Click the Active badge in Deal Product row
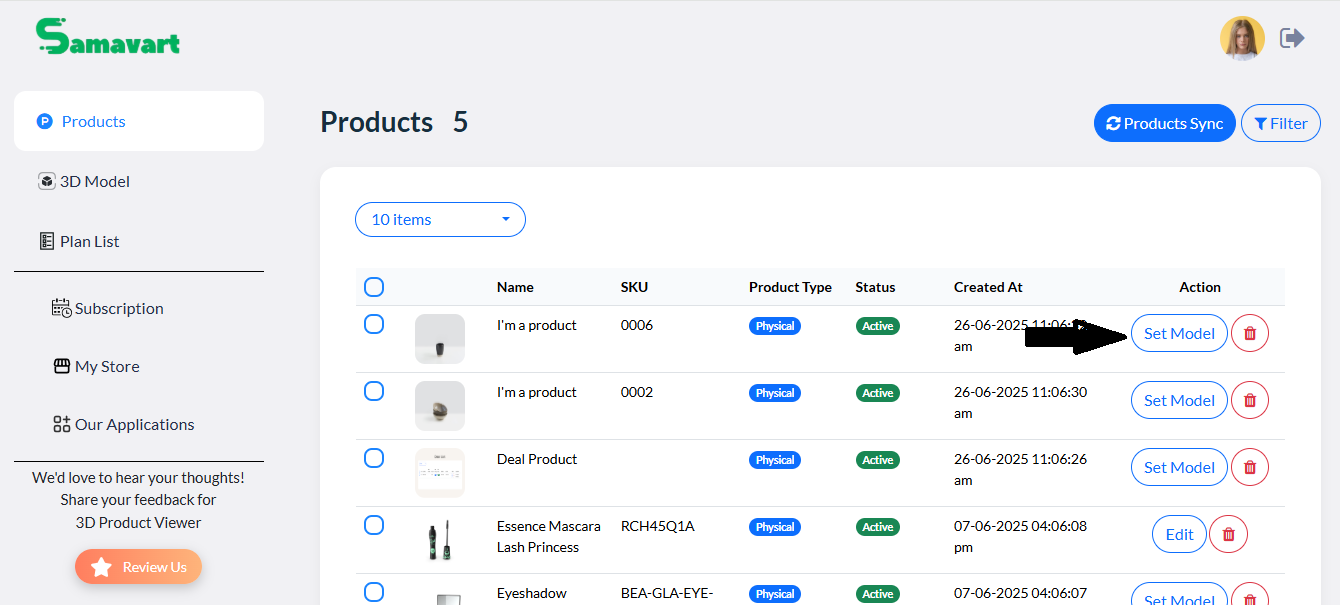Viewport: 1340px width, 605px height. (x=878, y=460)
